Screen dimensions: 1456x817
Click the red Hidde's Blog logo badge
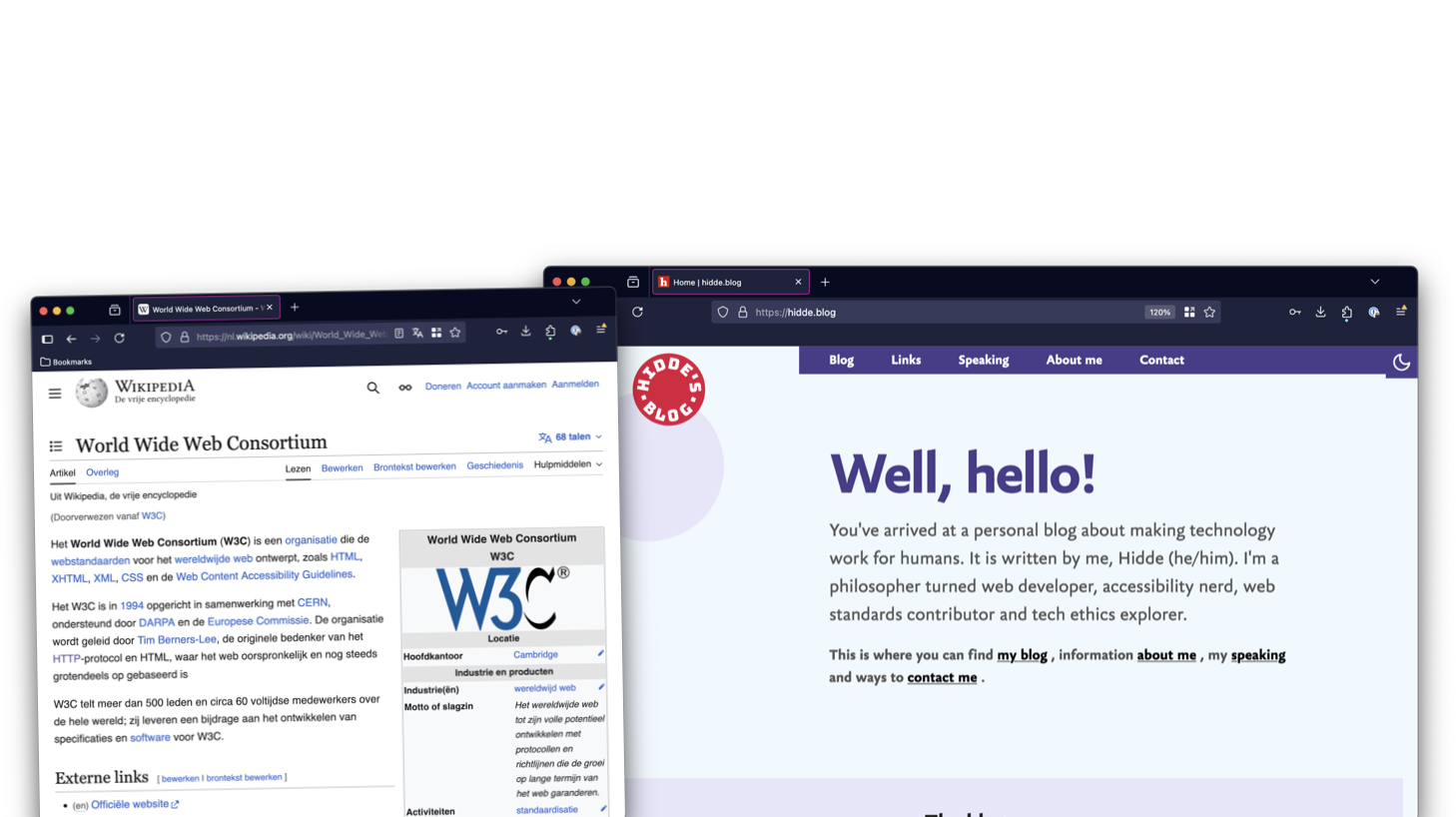click(x=669, y=389)
